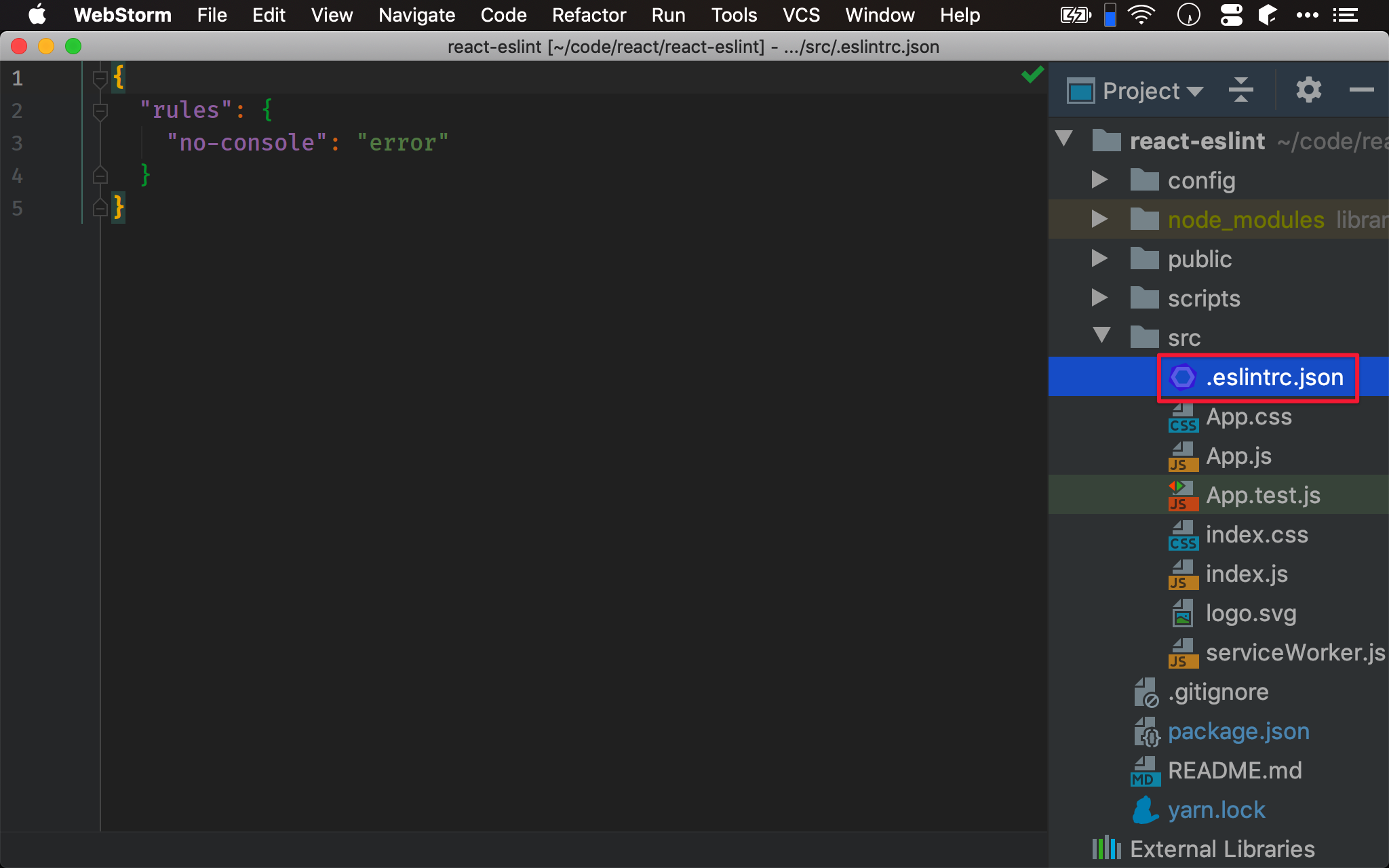Click the yarn icon for yarn.lock
The width and height of the screenshot is (1389, 868).
tap(1145, 810)
